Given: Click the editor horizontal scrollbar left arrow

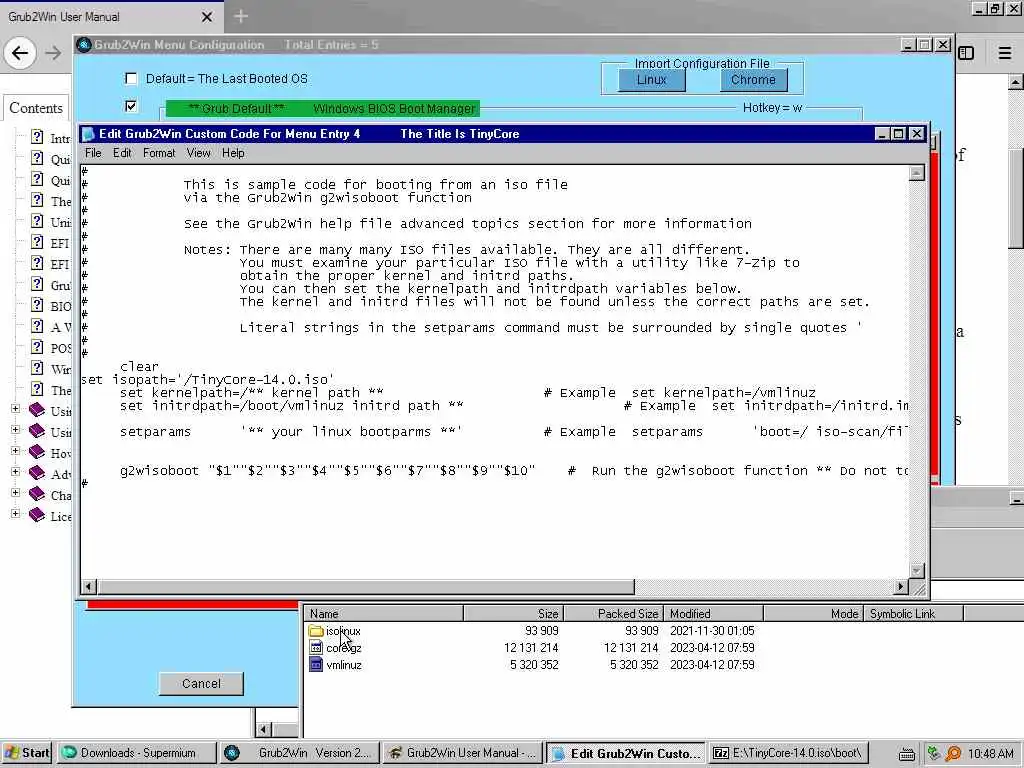Looking at the screenshot, I should [89, 586].
